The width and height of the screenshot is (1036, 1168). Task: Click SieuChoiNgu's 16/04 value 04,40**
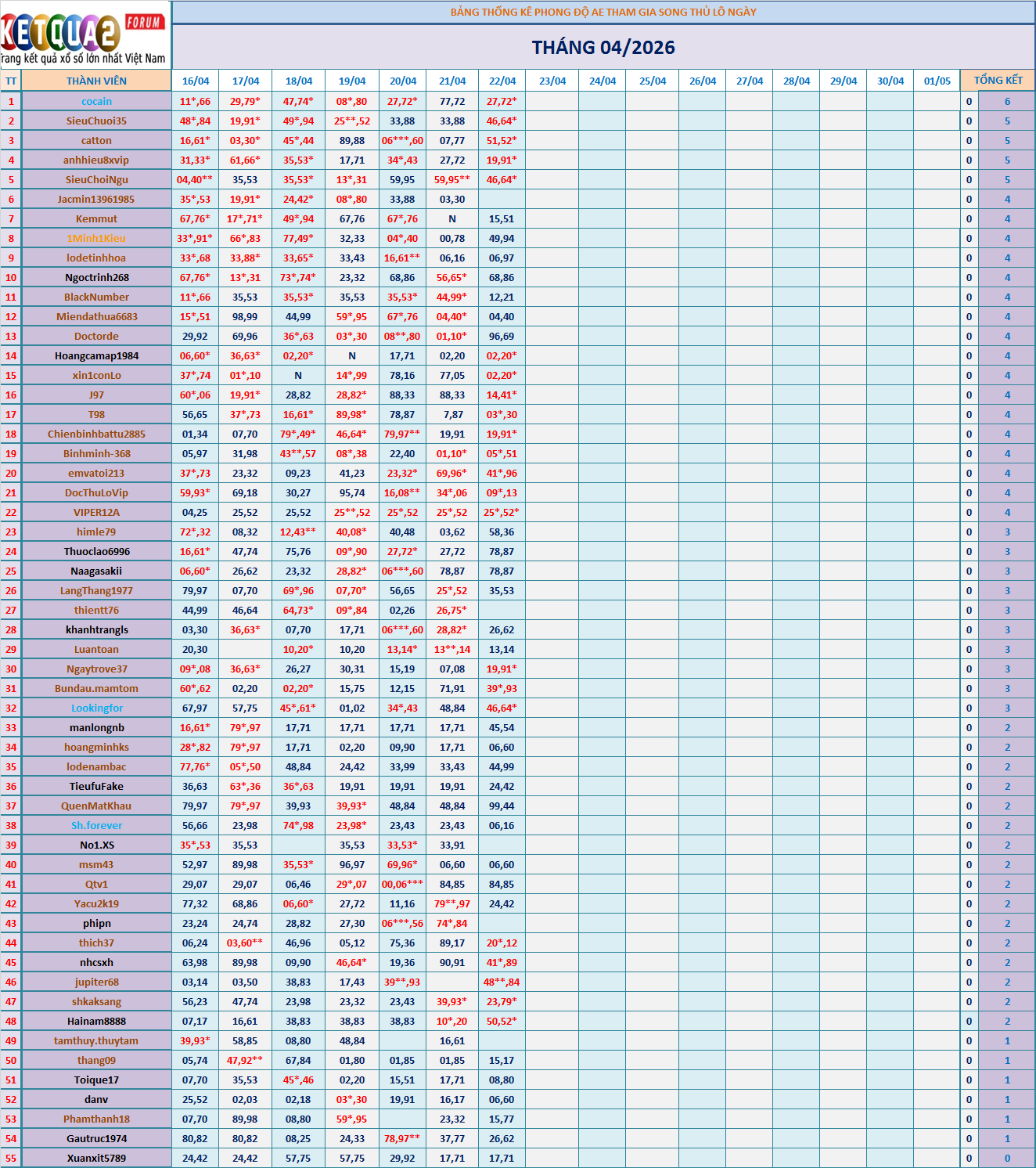[x=195, y=179]
